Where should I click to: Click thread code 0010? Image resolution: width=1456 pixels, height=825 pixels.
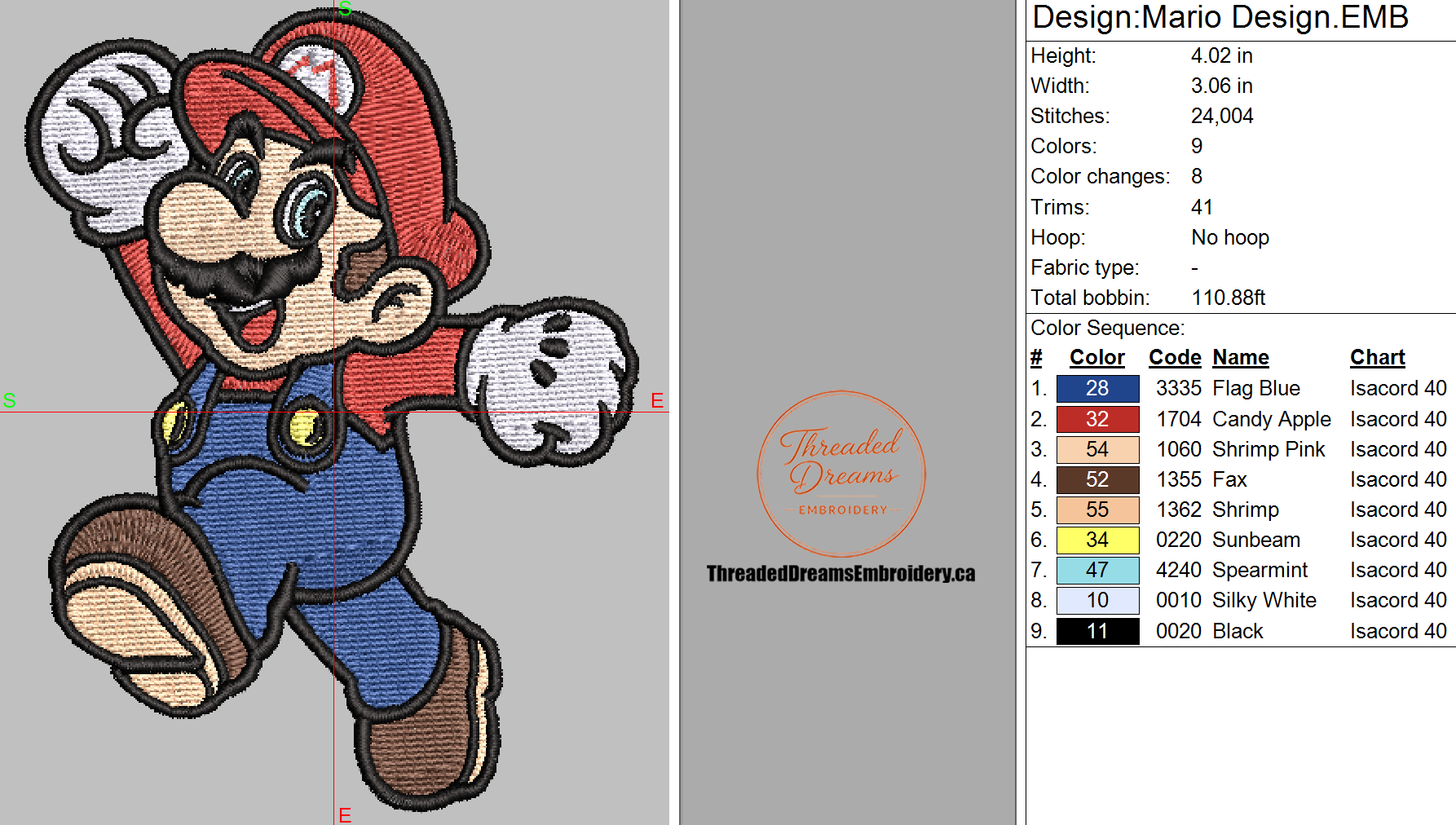point(1178,601)
